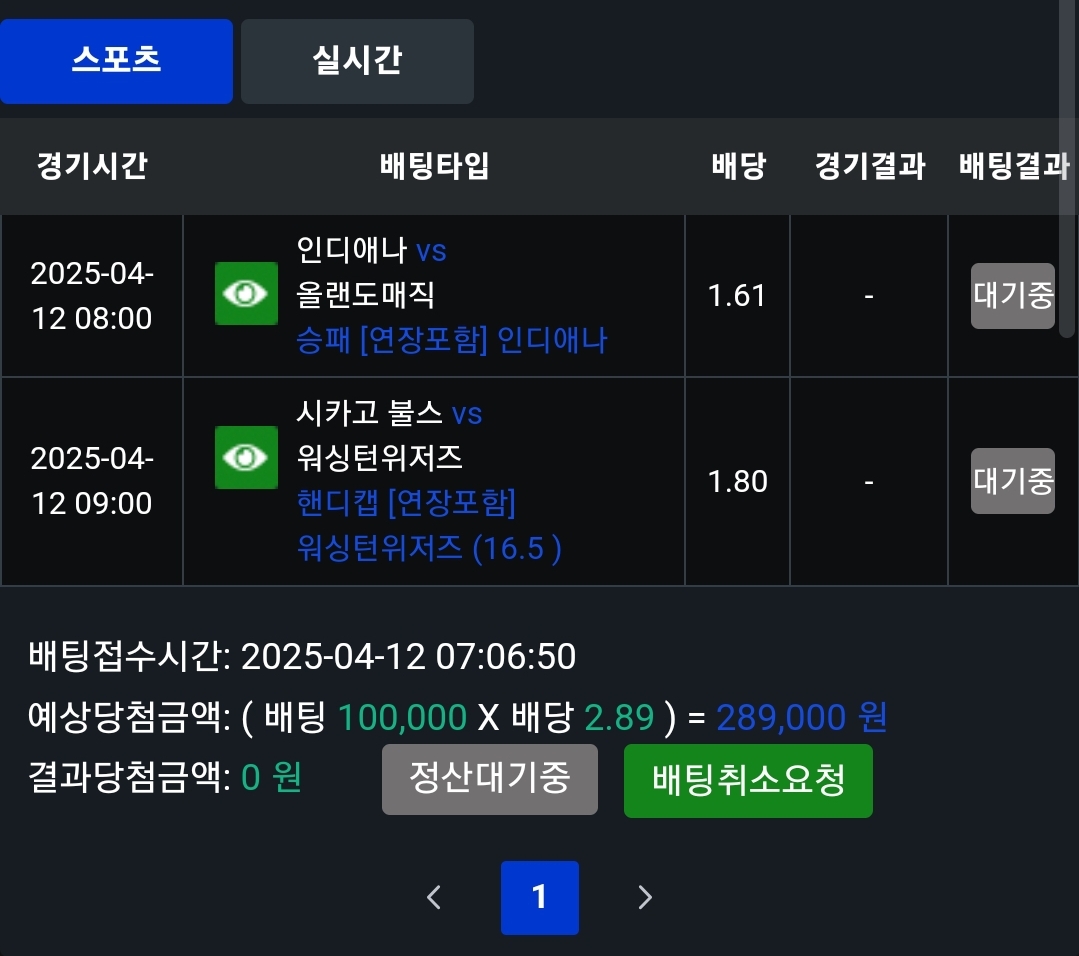Screen dimensions: 1079x956
Task: Click the 워싱턴위저즈 (16.5) handicap selection
Action: (x=429, y=547)
